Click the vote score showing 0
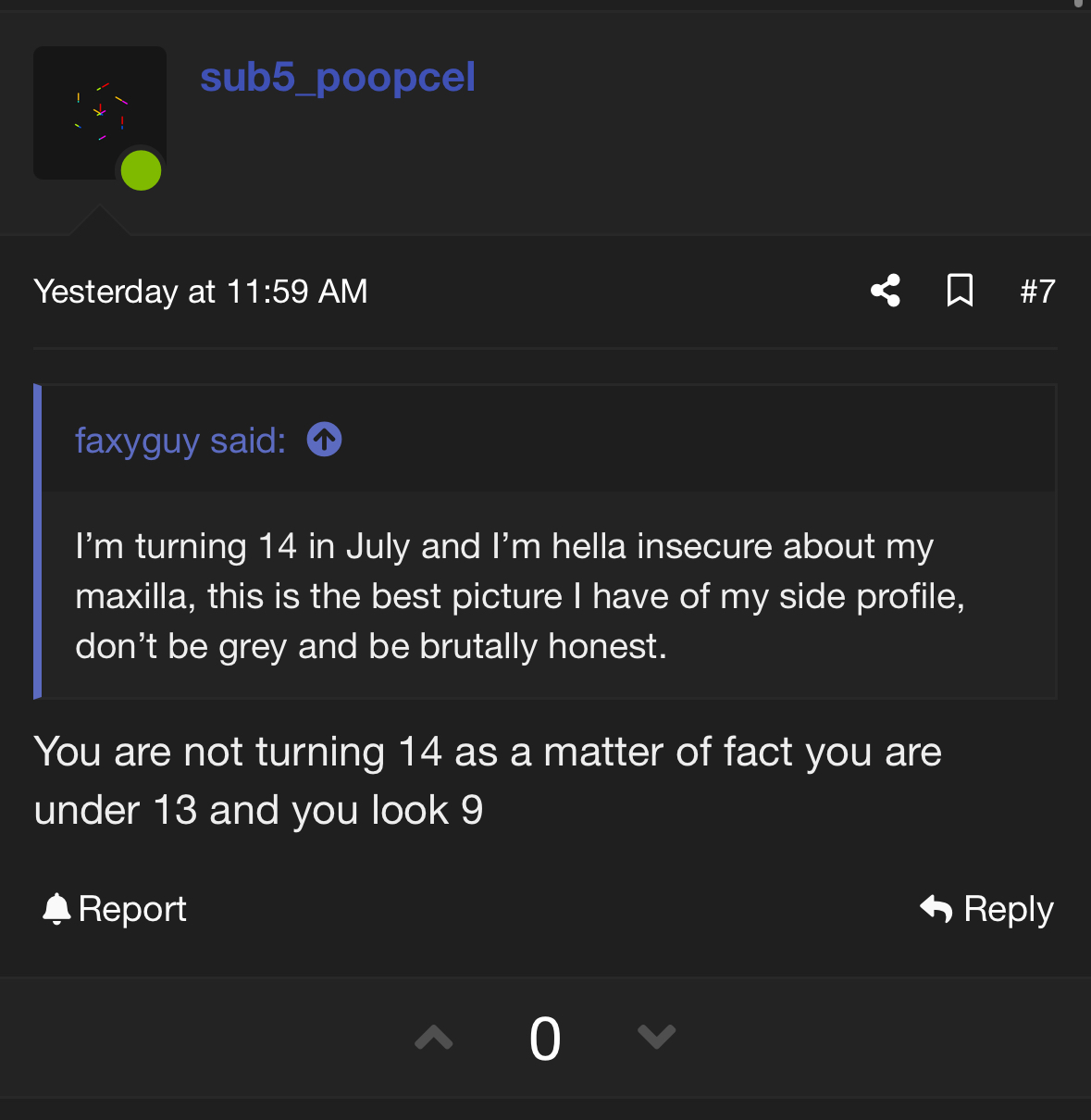 (545, 1039)
